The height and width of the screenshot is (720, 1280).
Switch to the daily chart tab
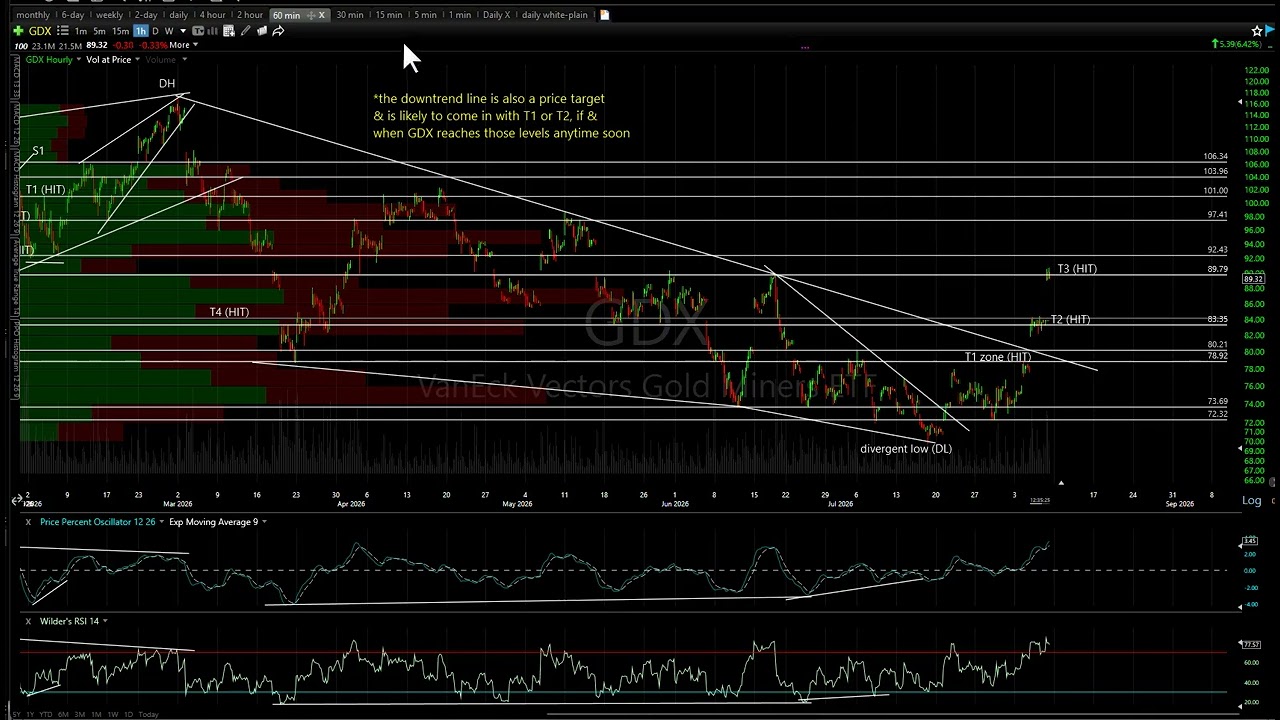coord(178,15)
